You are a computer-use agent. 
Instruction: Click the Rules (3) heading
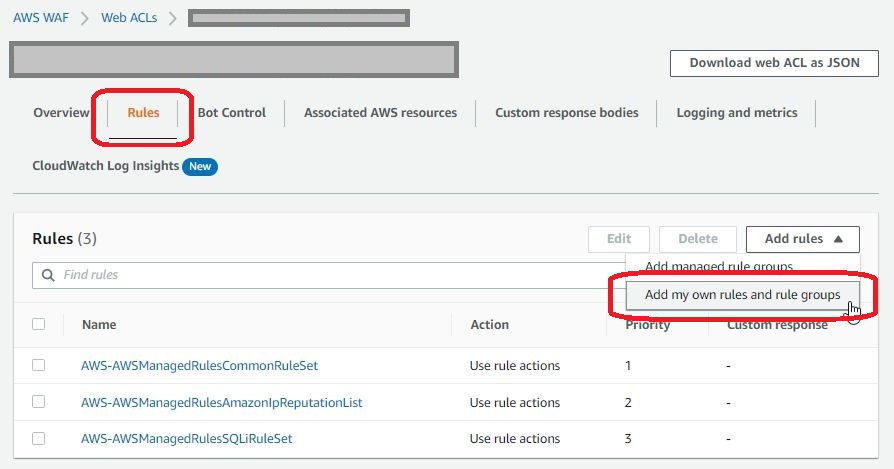[64, 239]
